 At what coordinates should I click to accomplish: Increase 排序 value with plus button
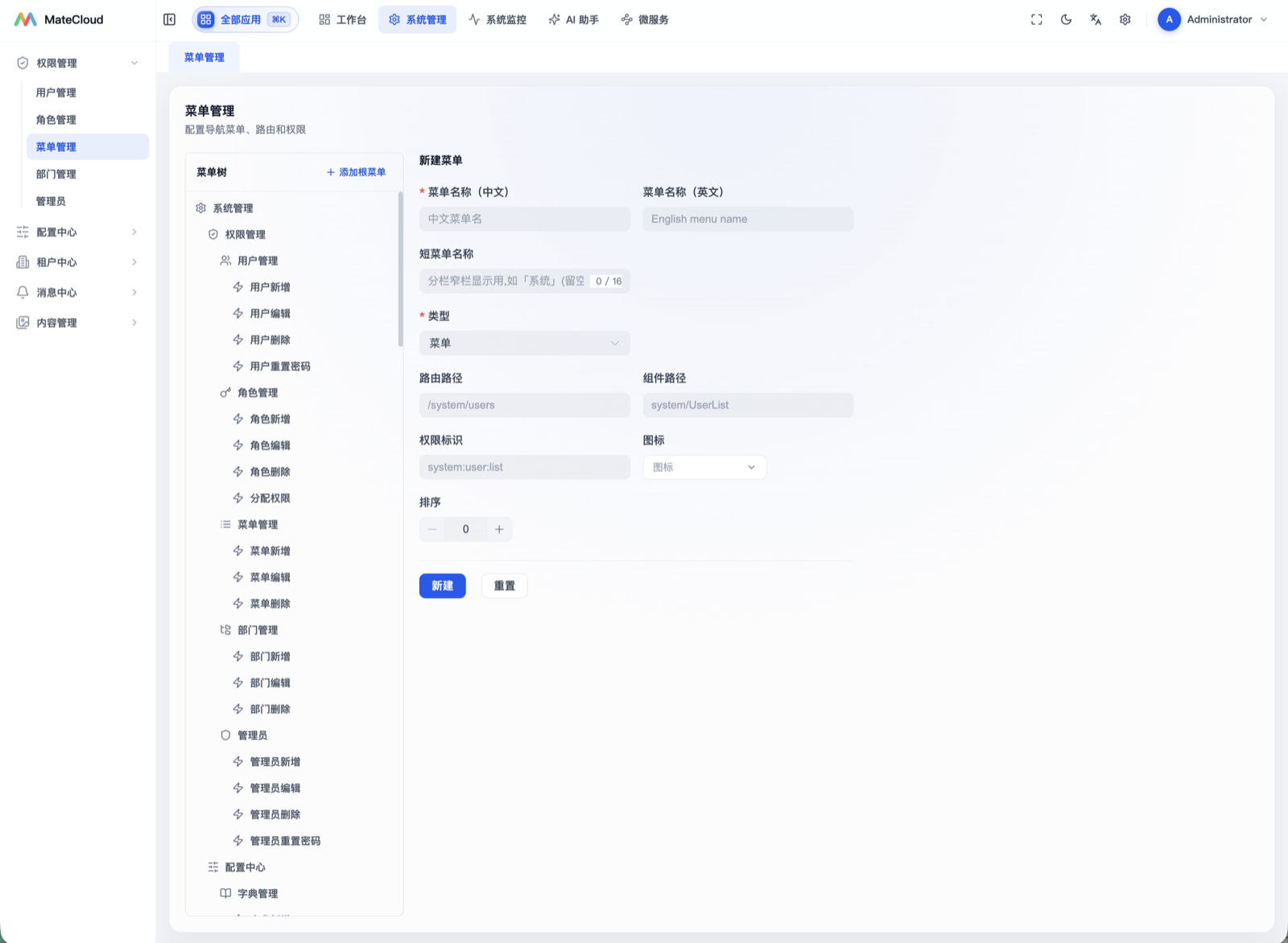[x=499, y=529]
